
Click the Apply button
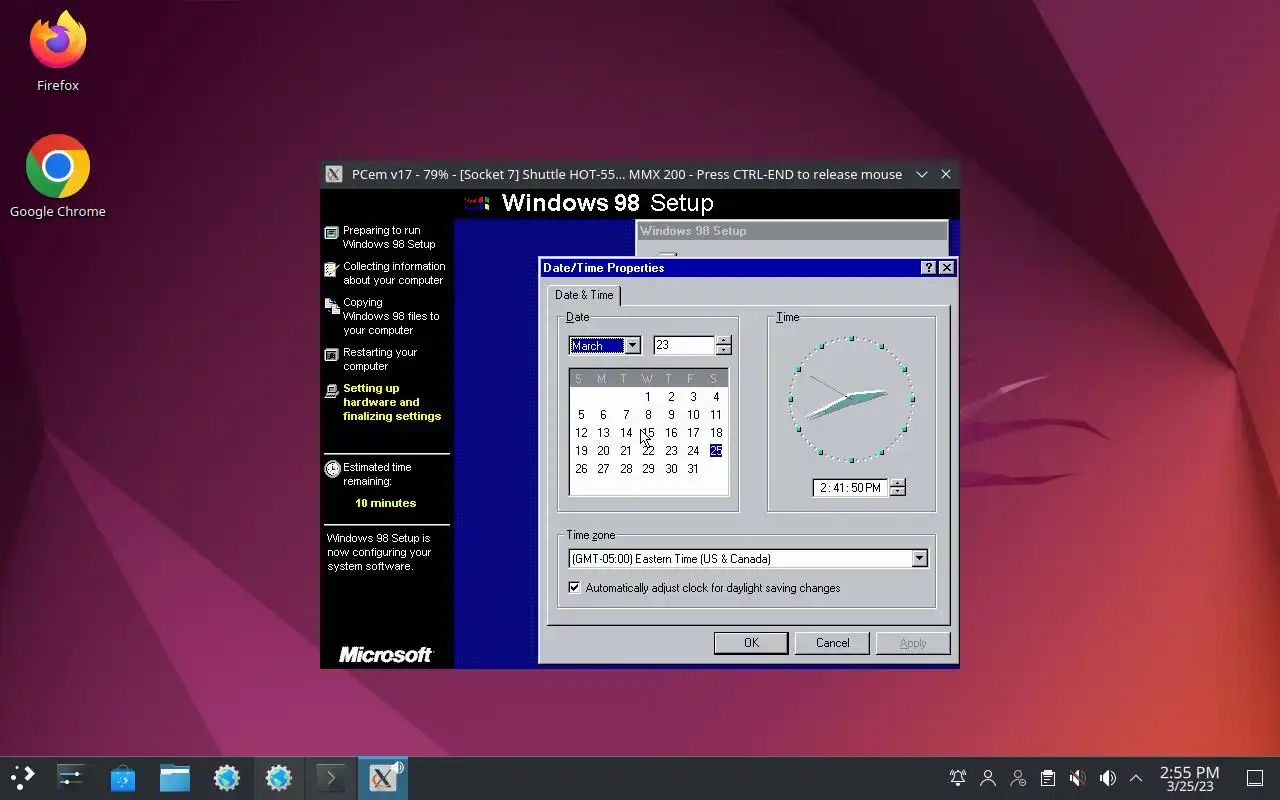pos(913,643)
